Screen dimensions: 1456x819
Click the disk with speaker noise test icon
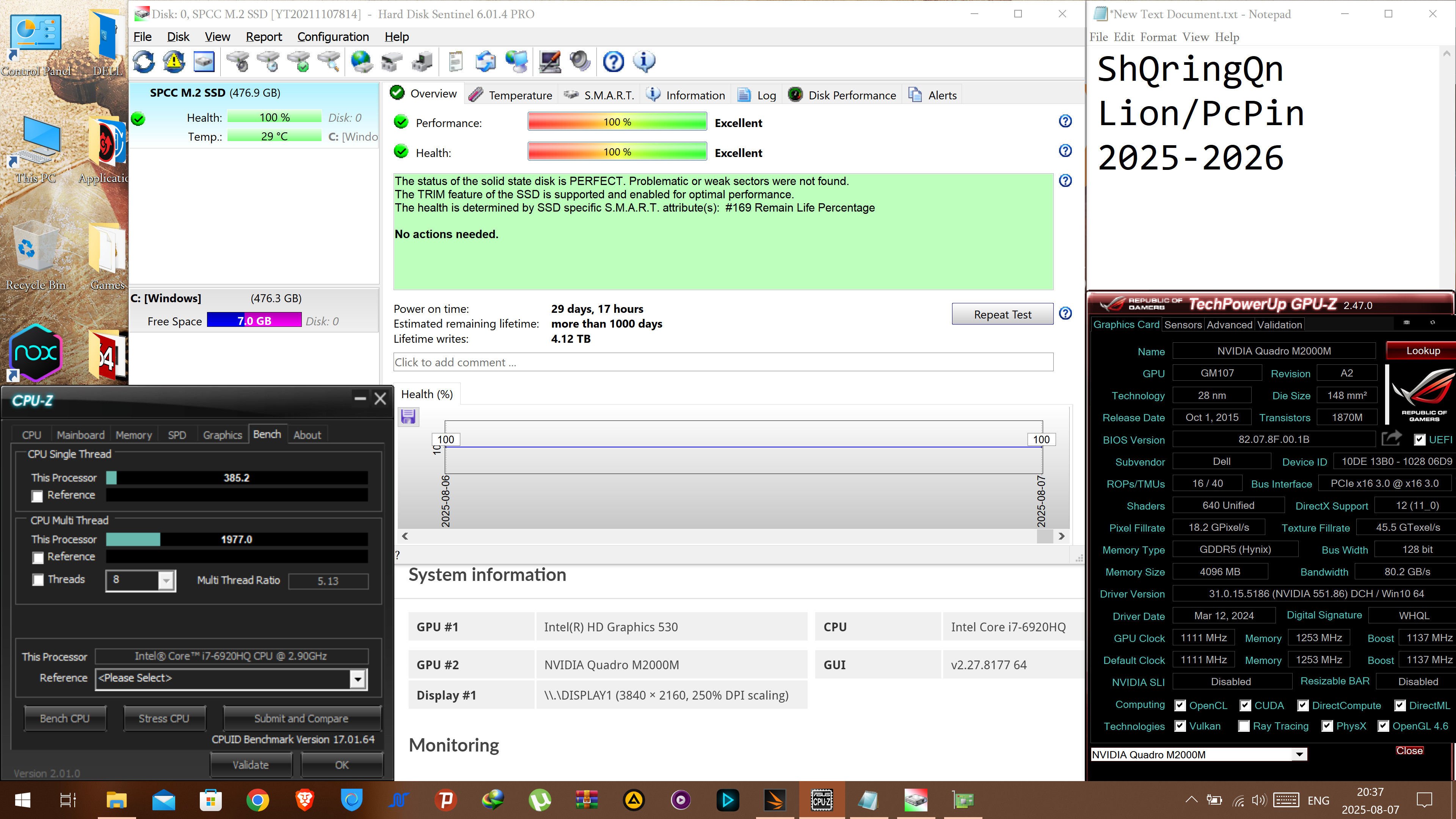(238, 61)
